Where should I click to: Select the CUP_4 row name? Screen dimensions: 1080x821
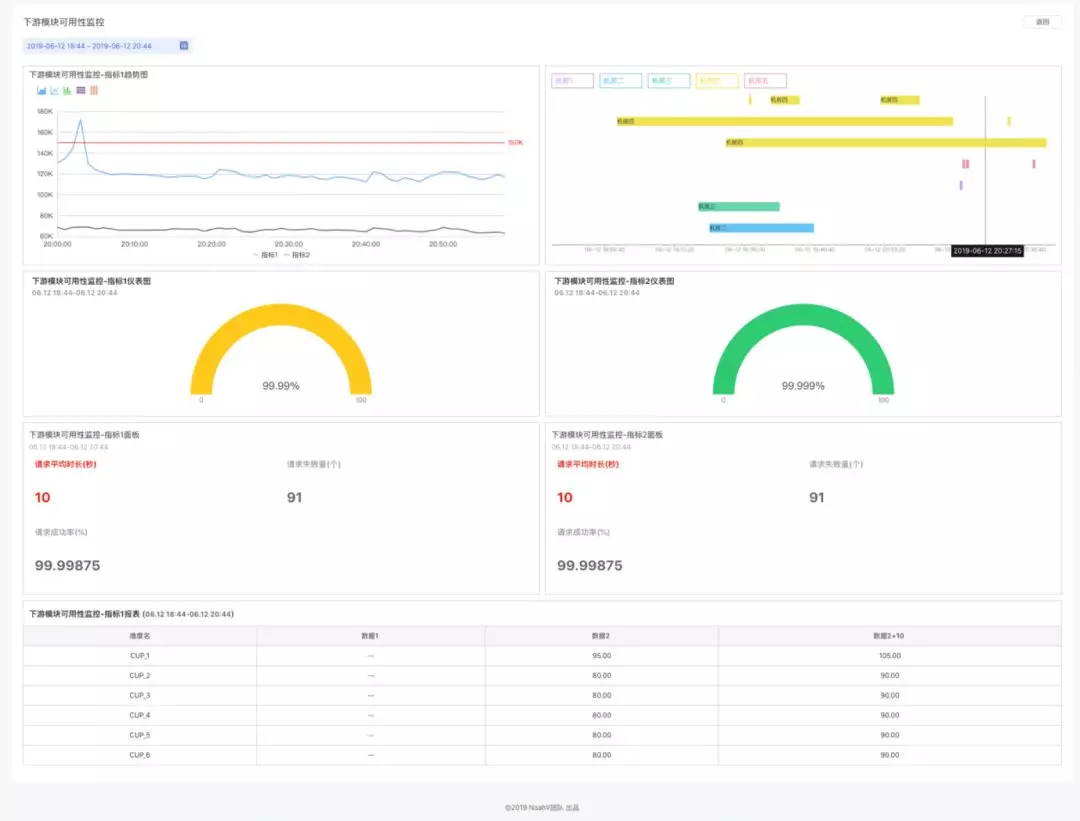click(140, 715)
